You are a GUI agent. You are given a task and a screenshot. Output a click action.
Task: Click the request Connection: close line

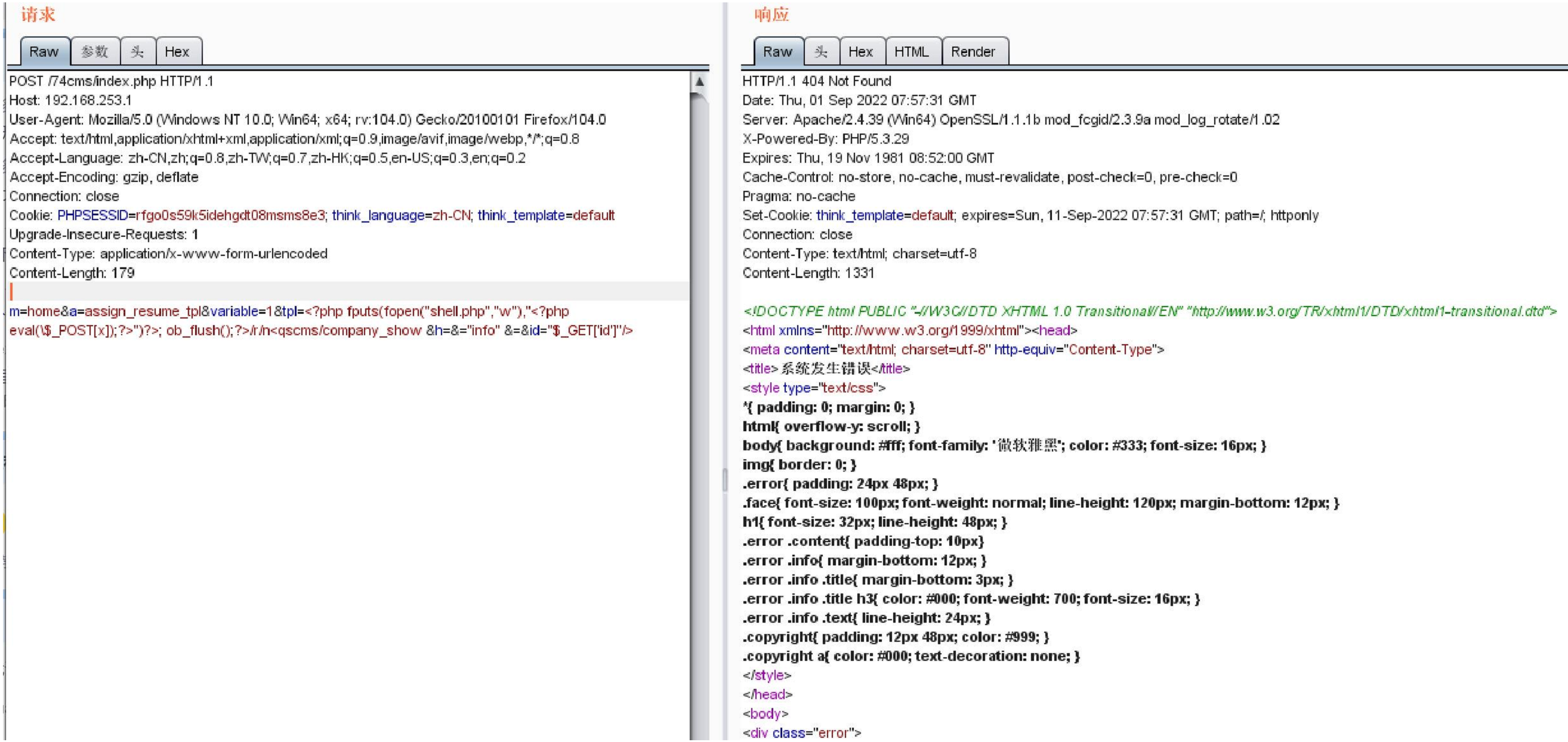point(64,197)
